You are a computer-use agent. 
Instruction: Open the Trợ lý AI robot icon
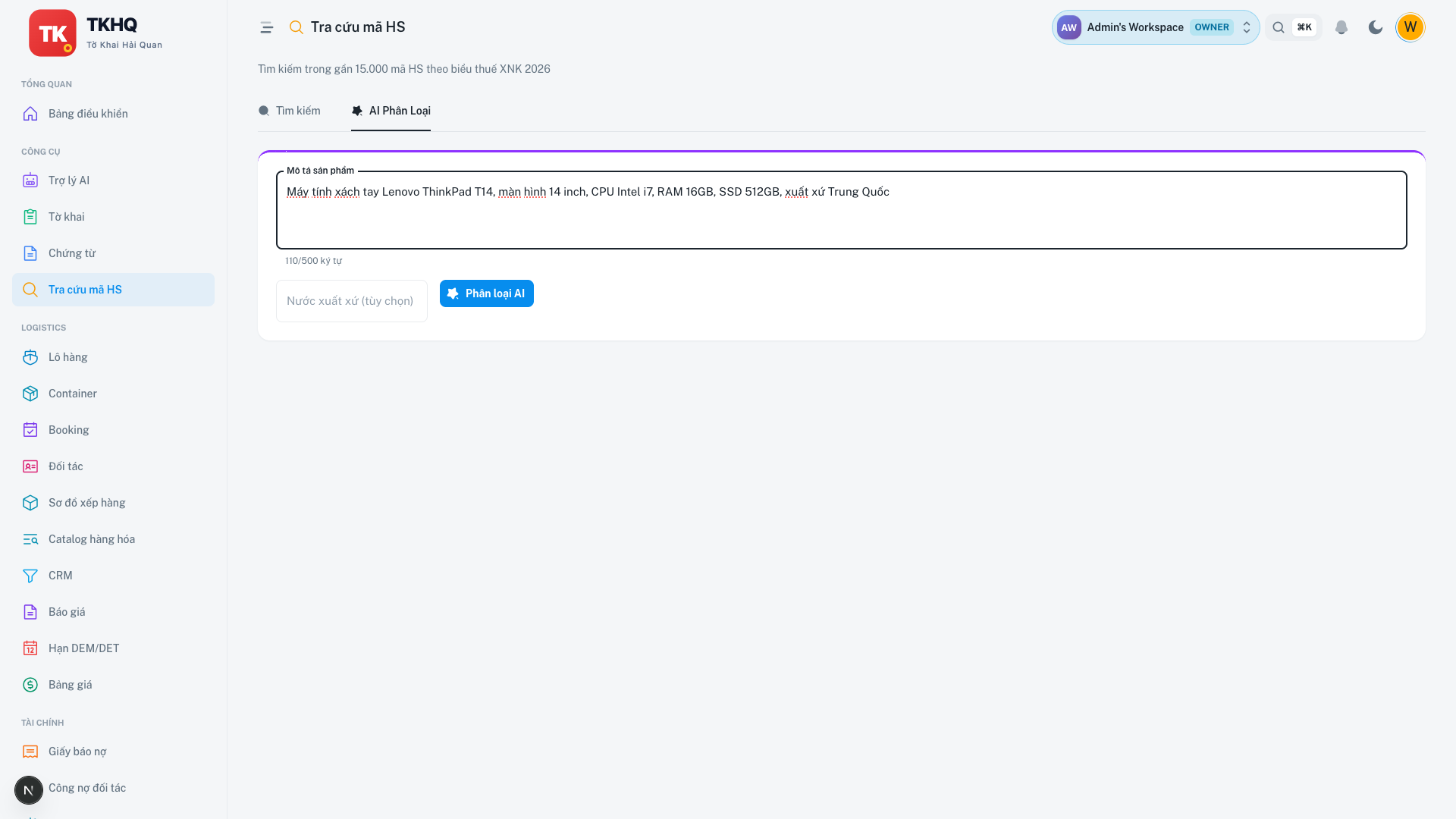coord(30,180)
